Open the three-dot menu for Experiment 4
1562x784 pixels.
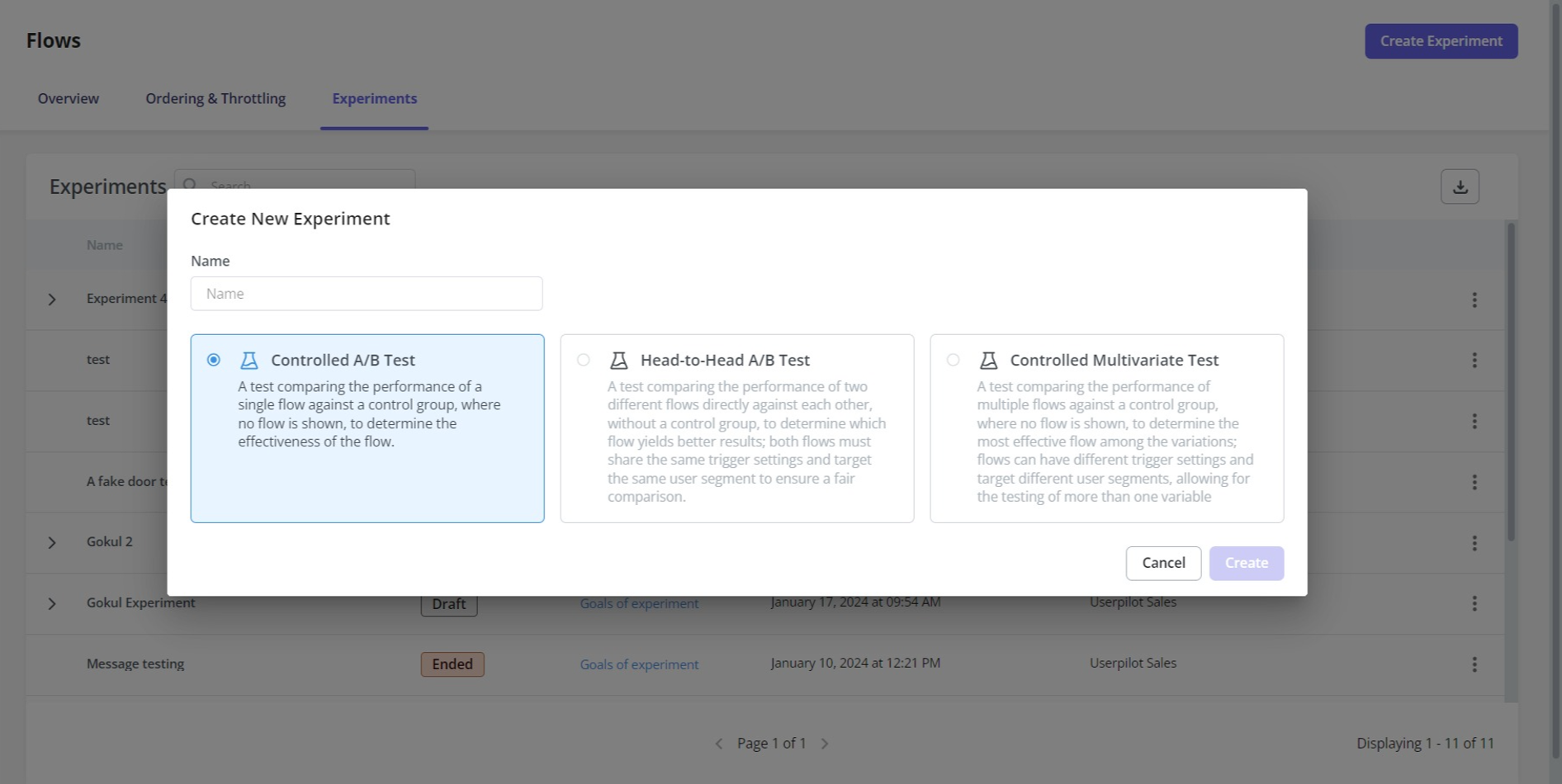point(1474,300)
